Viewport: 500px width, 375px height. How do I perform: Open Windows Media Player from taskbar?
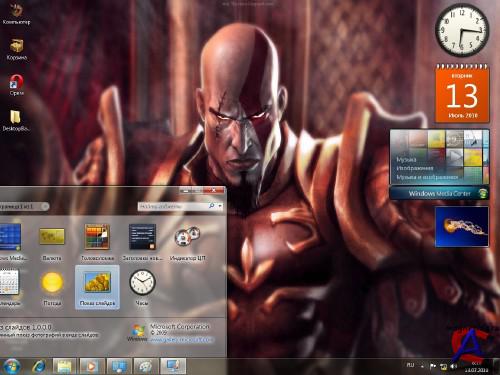[92, 366]
